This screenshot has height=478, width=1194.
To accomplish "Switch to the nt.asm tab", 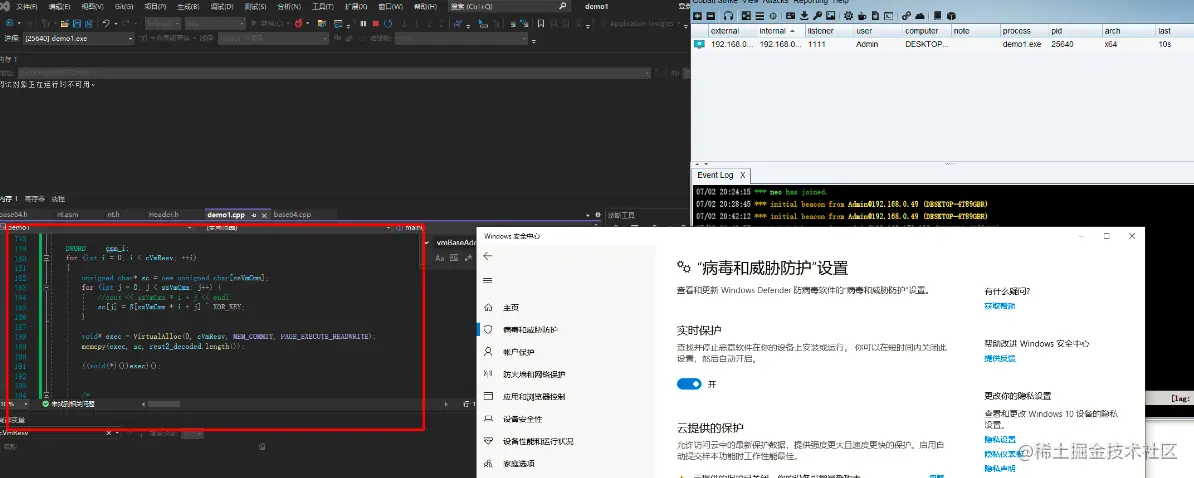I will [x=67, y=215].
